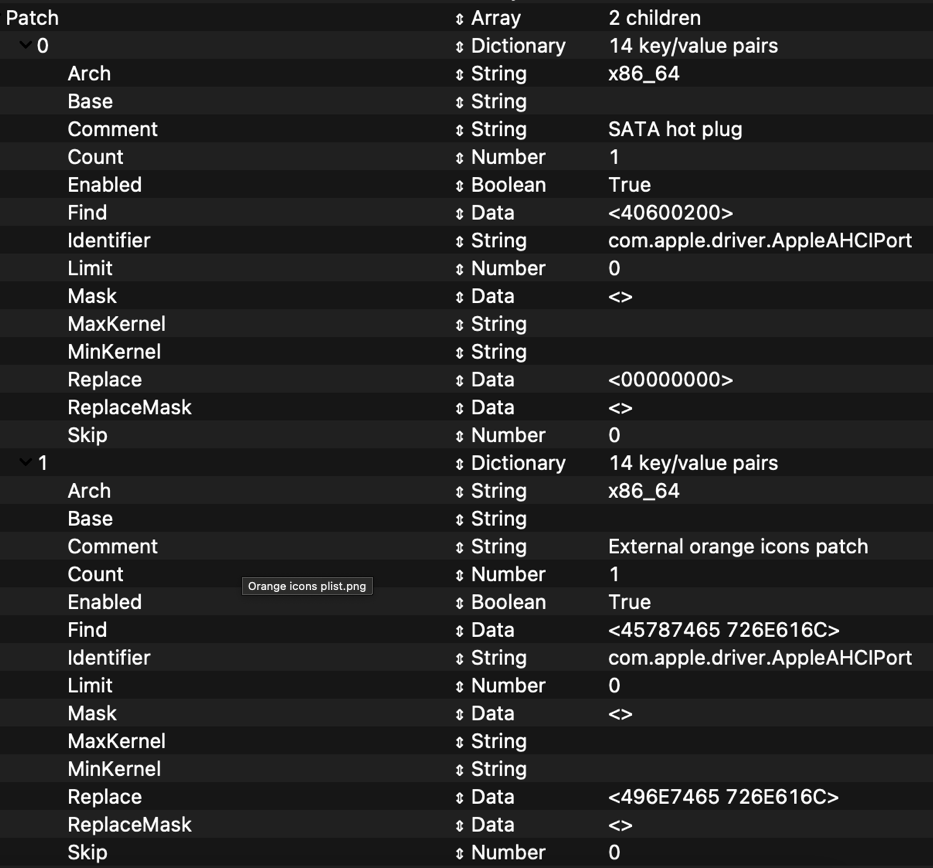
Task: Select the second ReplaceMask key row
Action: coord(129,825)
